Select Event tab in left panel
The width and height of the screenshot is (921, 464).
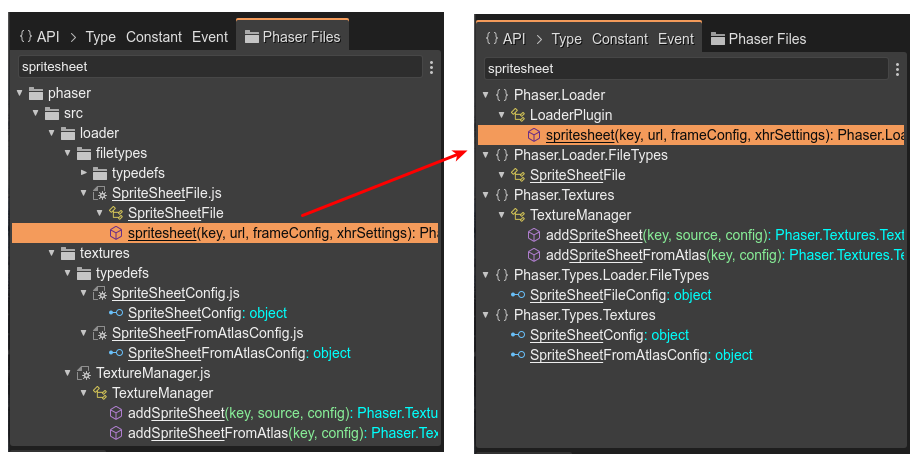pyautogui.click(x=210, y=37)
